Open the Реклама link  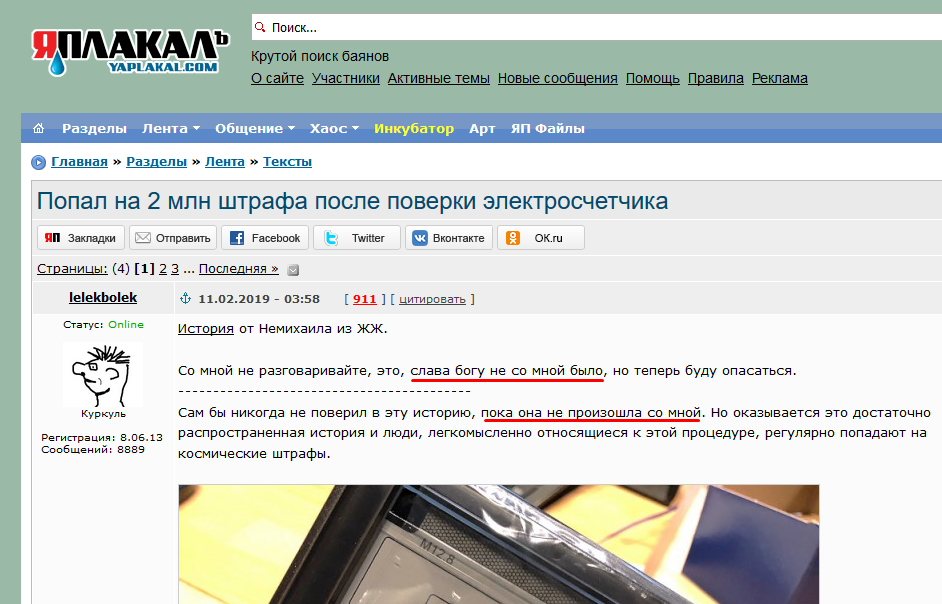point(779,78)
